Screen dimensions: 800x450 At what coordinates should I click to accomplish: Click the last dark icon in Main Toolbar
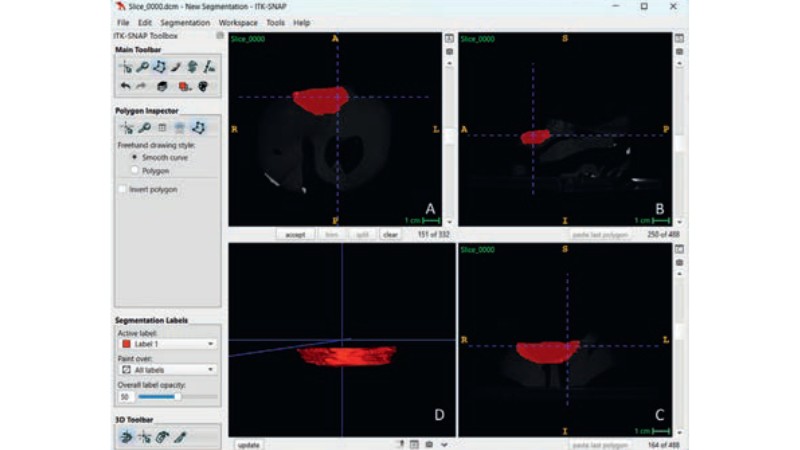point(203,86)
